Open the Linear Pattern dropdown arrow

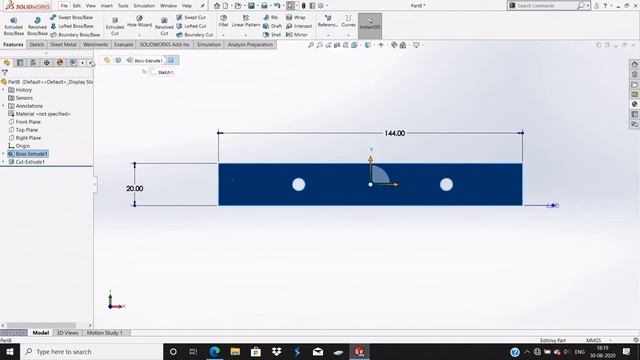pos(246,35)
